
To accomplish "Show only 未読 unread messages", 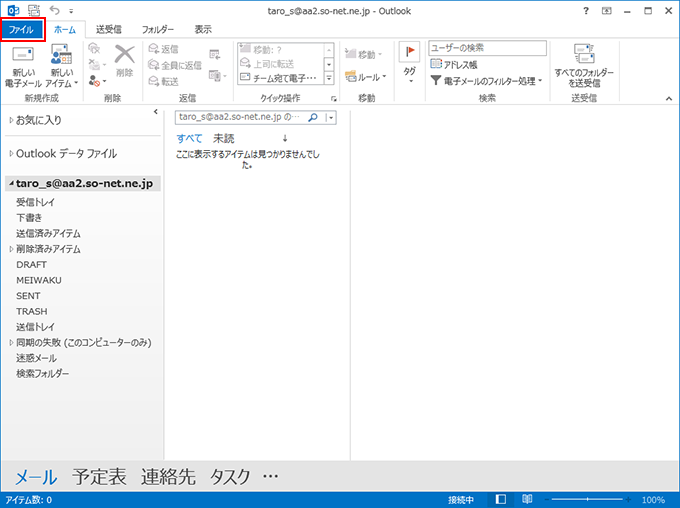I will click(223, 138).
